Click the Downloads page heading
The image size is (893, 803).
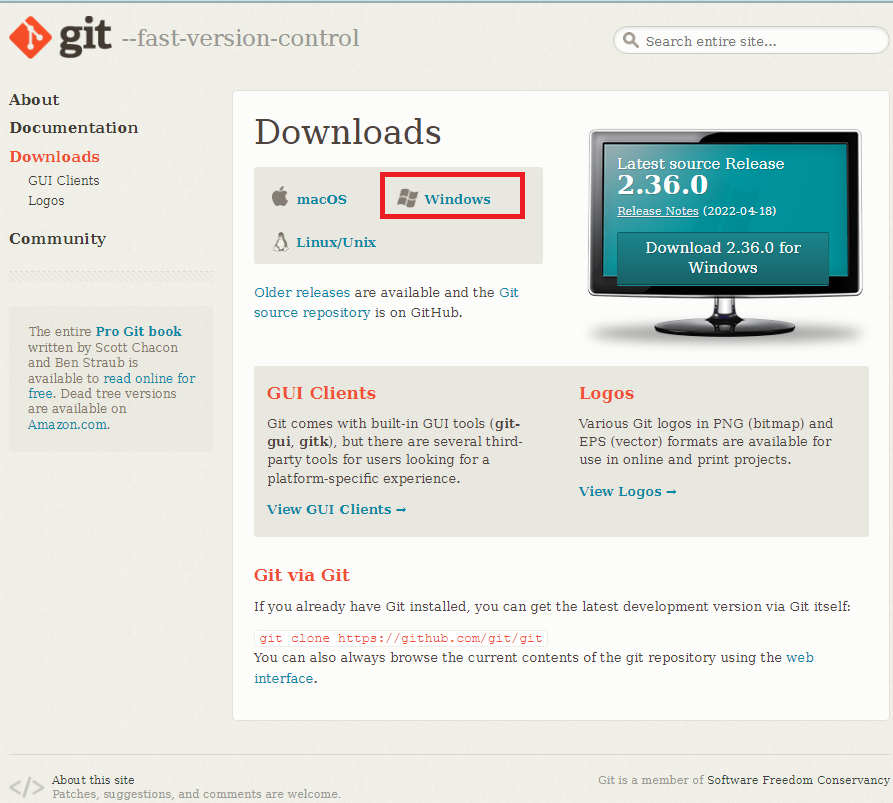[x=347, y=132]
